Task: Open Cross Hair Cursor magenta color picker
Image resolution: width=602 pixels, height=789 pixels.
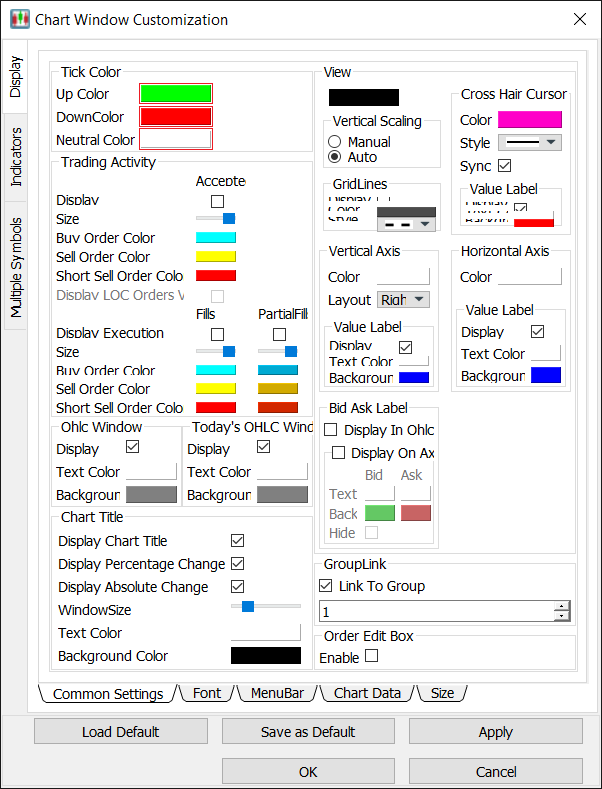Action: (529, 120)
